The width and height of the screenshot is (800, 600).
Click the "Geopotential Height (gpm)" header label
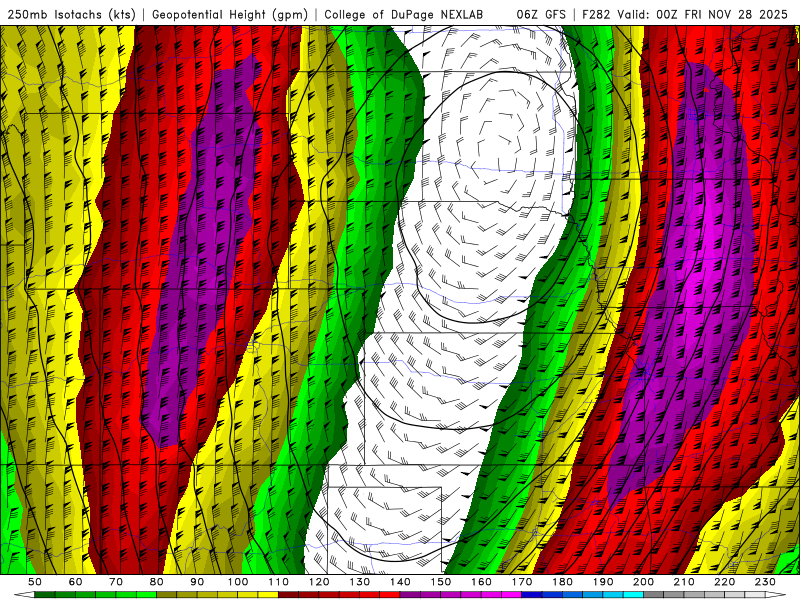(x=230, y=14)
